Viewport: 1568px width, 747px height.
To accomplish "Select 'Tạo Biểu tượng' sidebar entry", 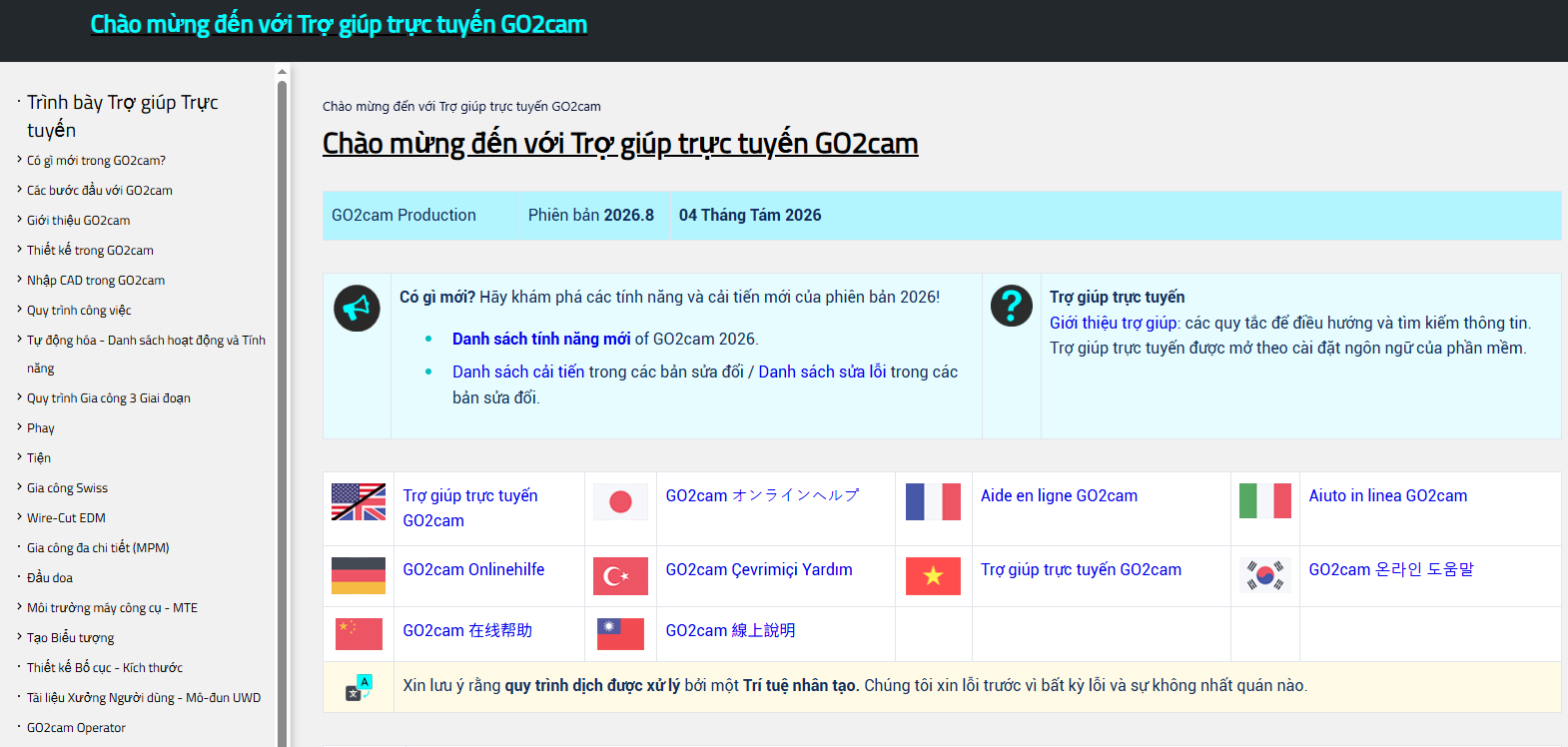I will (x=70, y=637).
